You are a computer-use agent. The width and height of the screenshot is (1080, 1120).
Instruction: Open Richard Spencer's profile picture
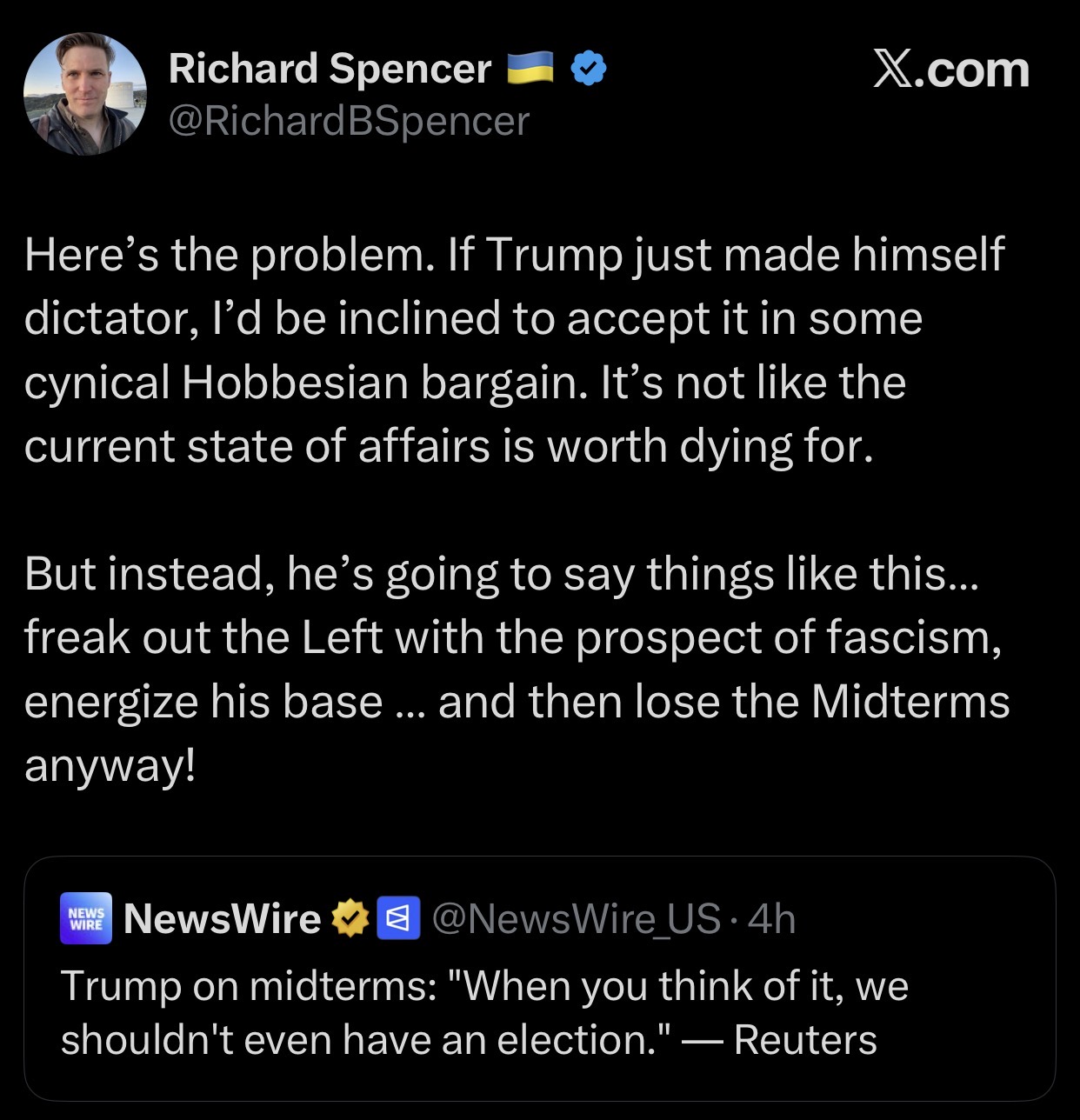click(x=85, y=94)
